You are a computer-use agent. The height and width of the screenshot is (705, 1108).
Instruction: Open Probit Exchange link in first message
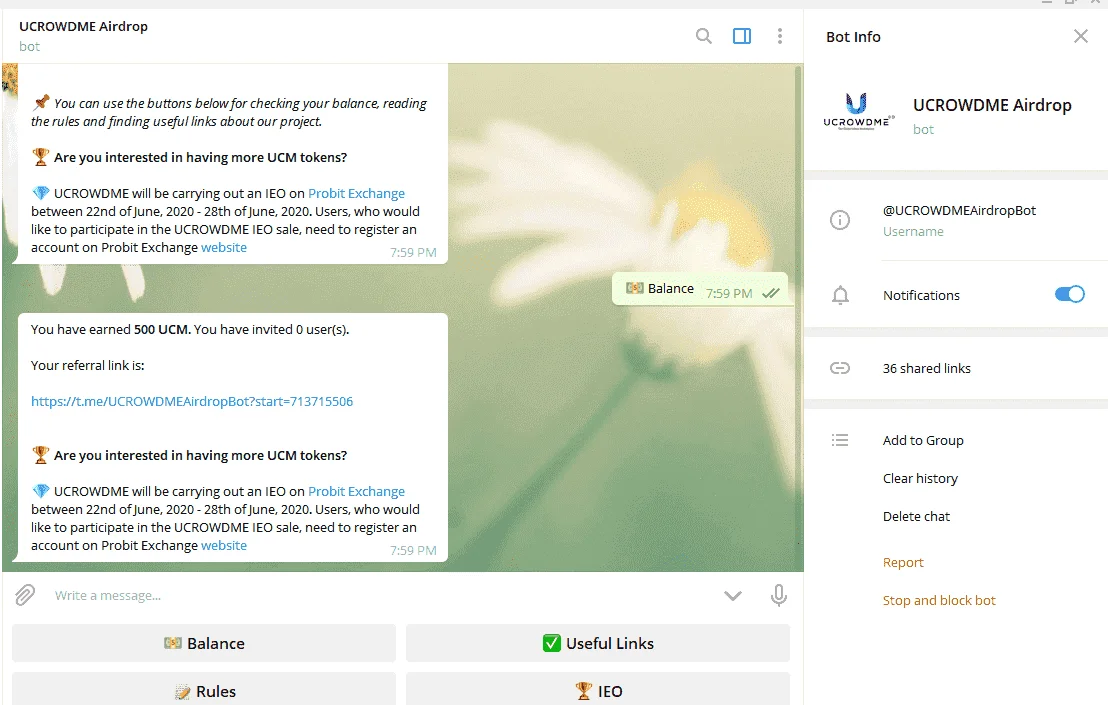pyautogui.click(x=356, y=194)
